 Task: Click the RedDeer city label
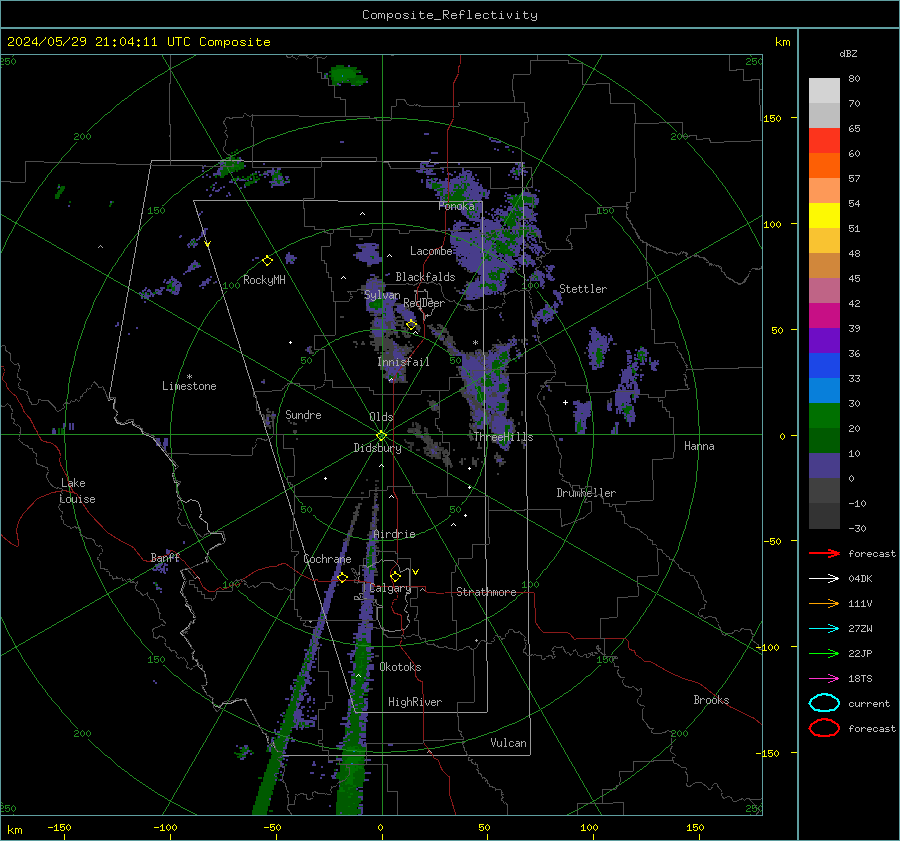coord(424,303)
